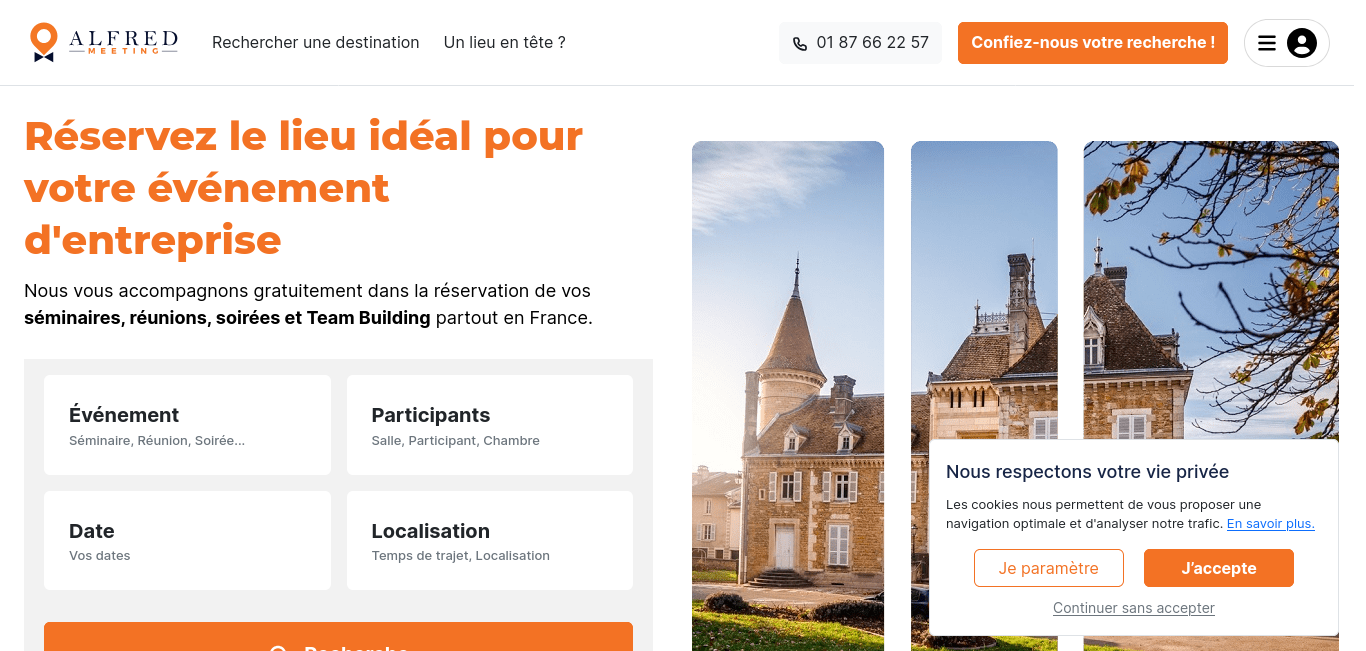Open the hamburger menu icon
Image resolution: width=1366 pixels, height=651 pixels.
pos(1267,43)
